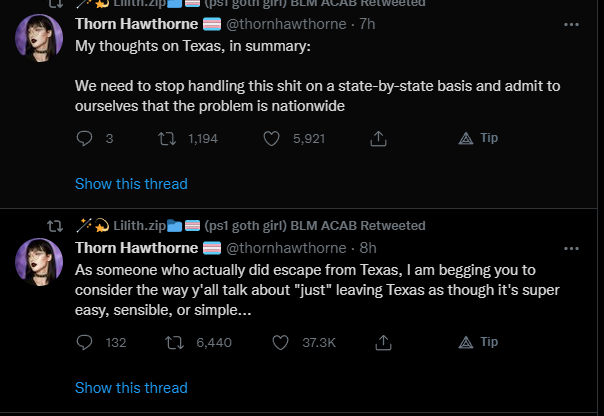Retweet the tweet with 6,440 retweets

[x=174, y=342]
